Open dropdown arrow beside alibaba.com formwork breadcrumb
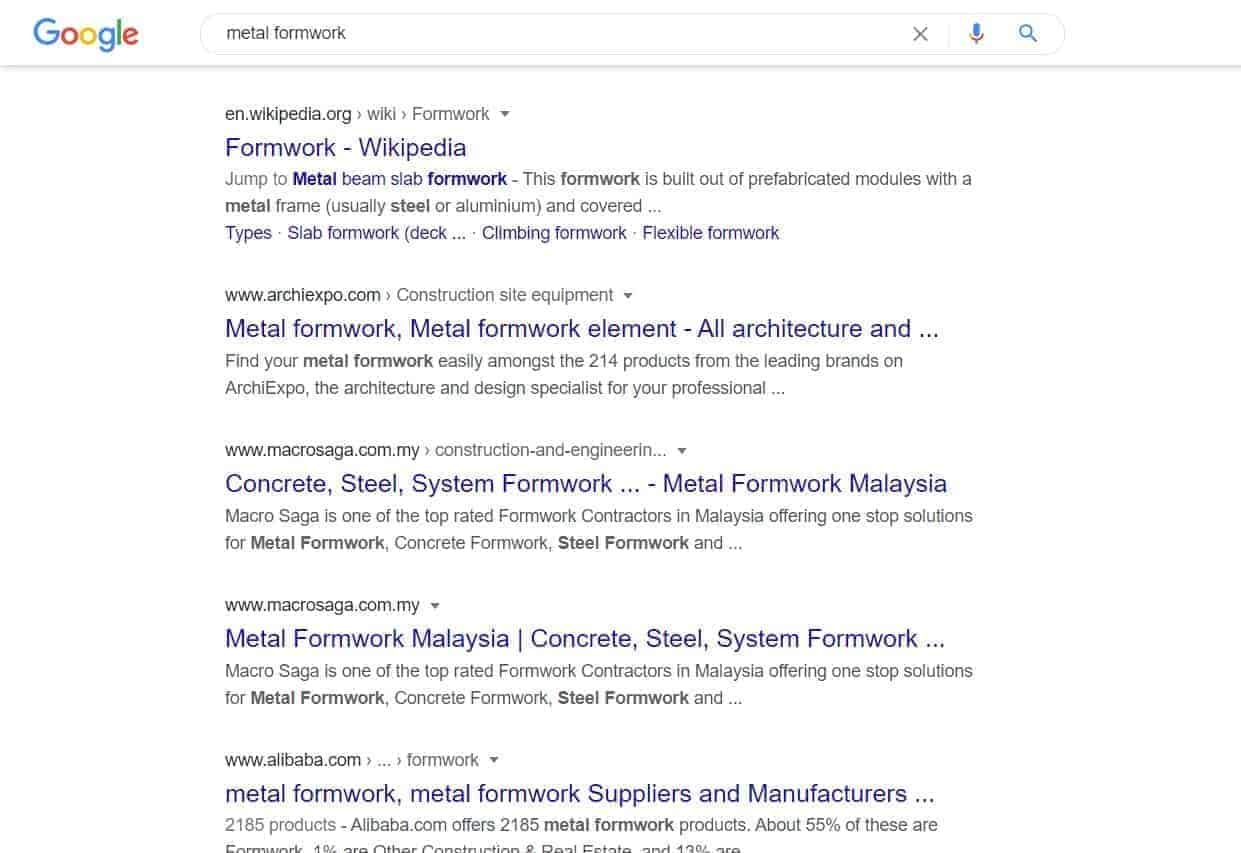The image size is (1241, 853). (x=494, y=760)
